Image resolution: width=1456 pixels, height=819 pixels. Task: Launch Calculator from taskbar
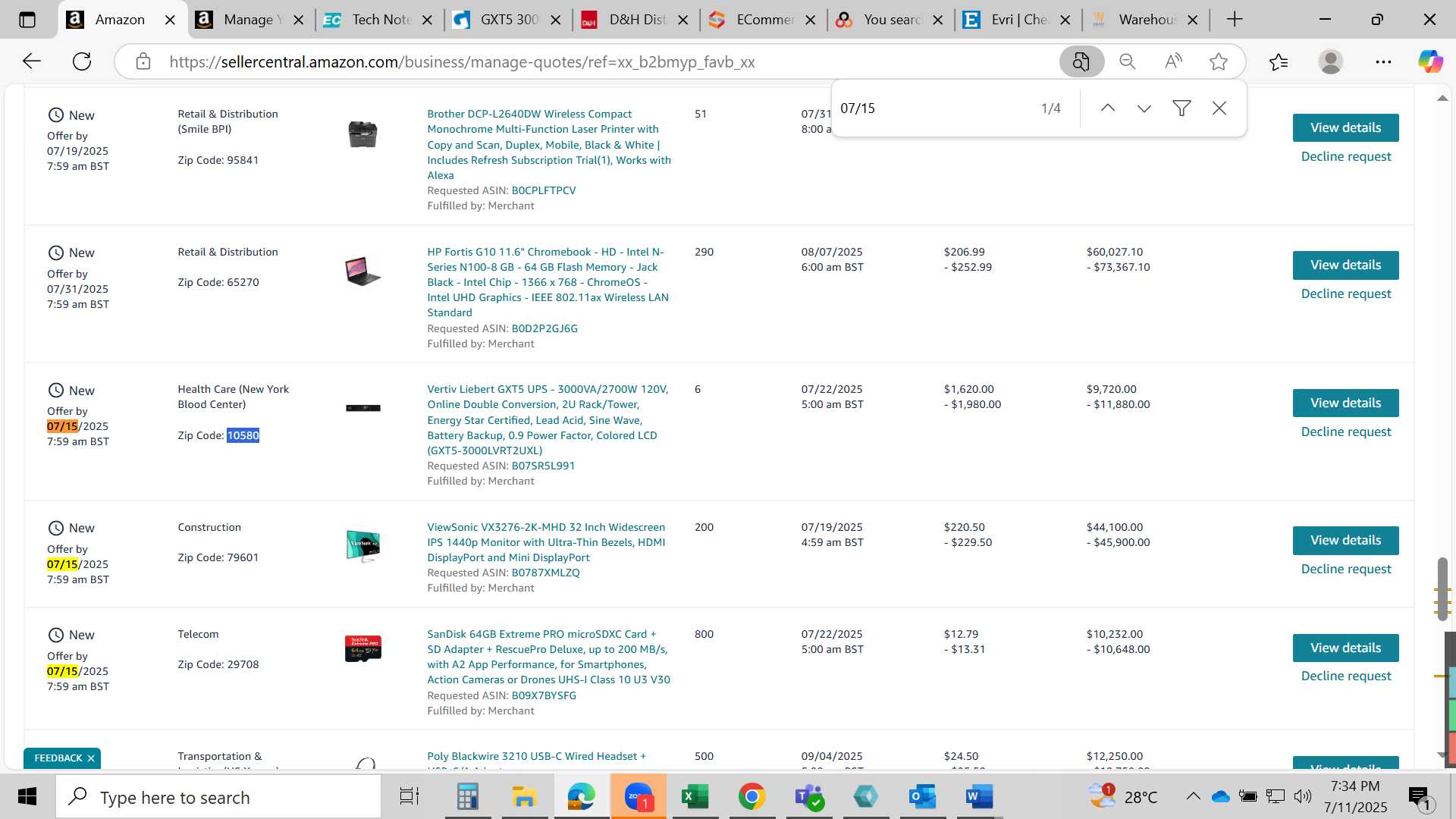[x=467, y=797]
